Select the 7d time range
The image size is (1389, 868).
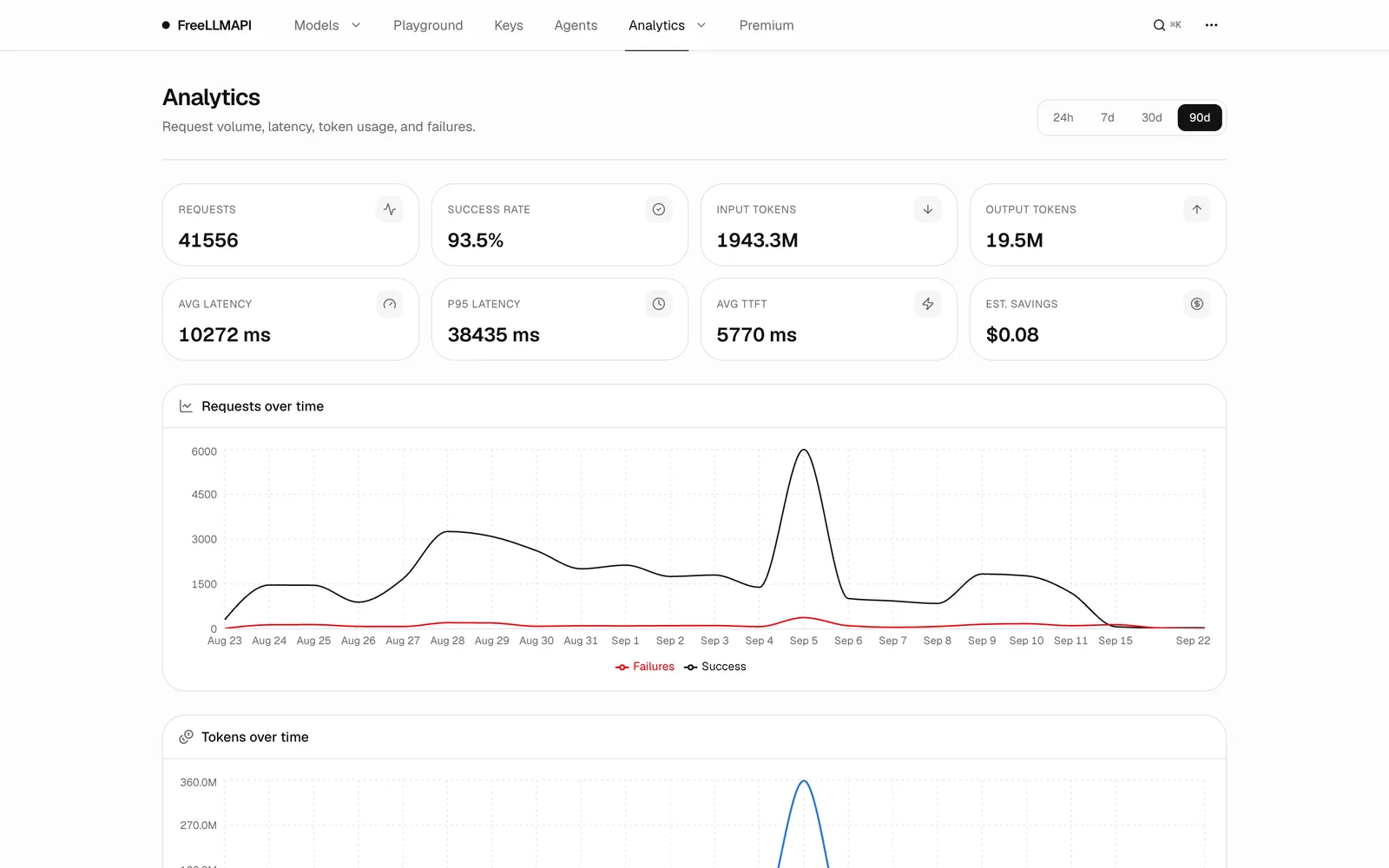click(1108, 117)
